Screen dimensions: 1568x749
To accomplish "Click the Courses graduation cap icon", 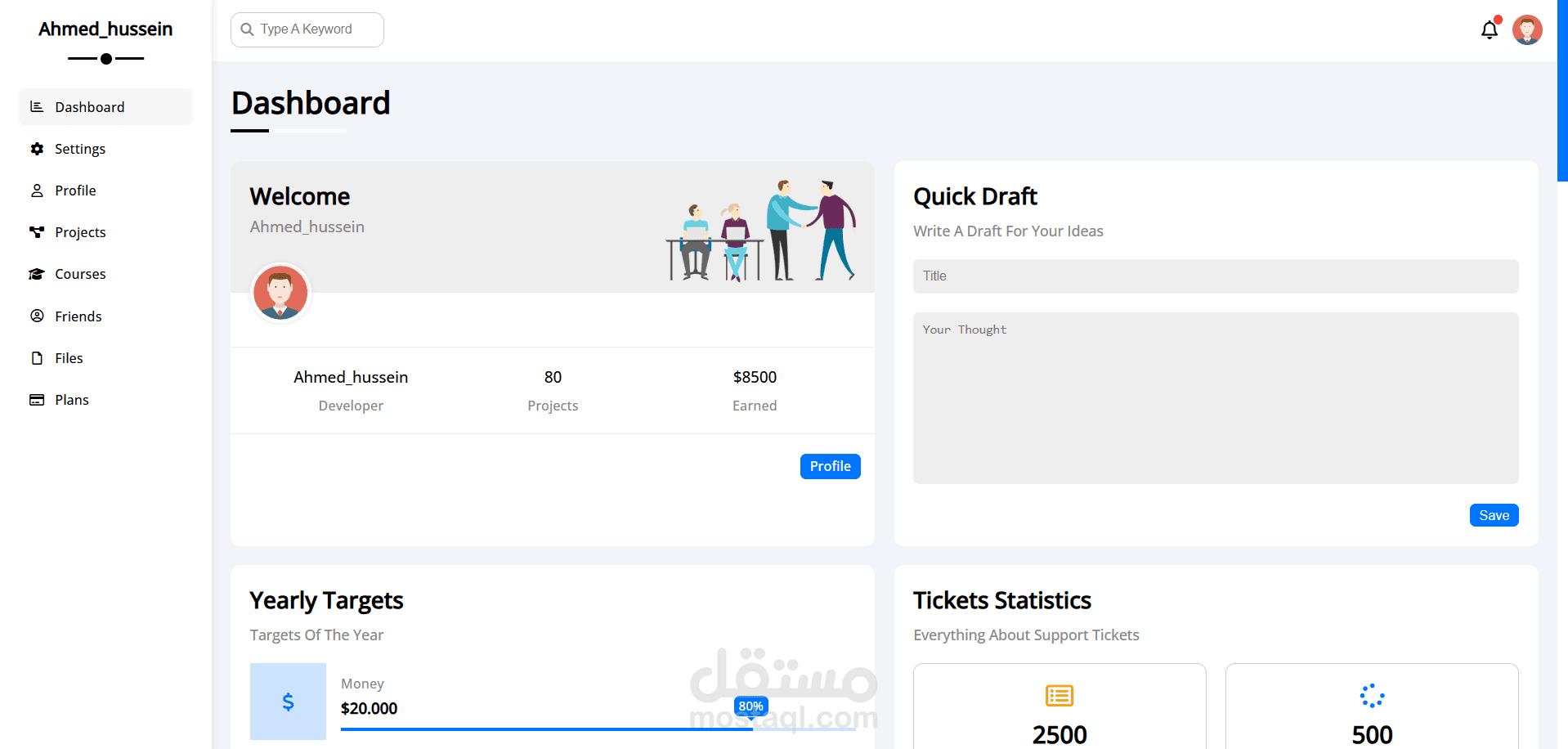I will point(37,274).
